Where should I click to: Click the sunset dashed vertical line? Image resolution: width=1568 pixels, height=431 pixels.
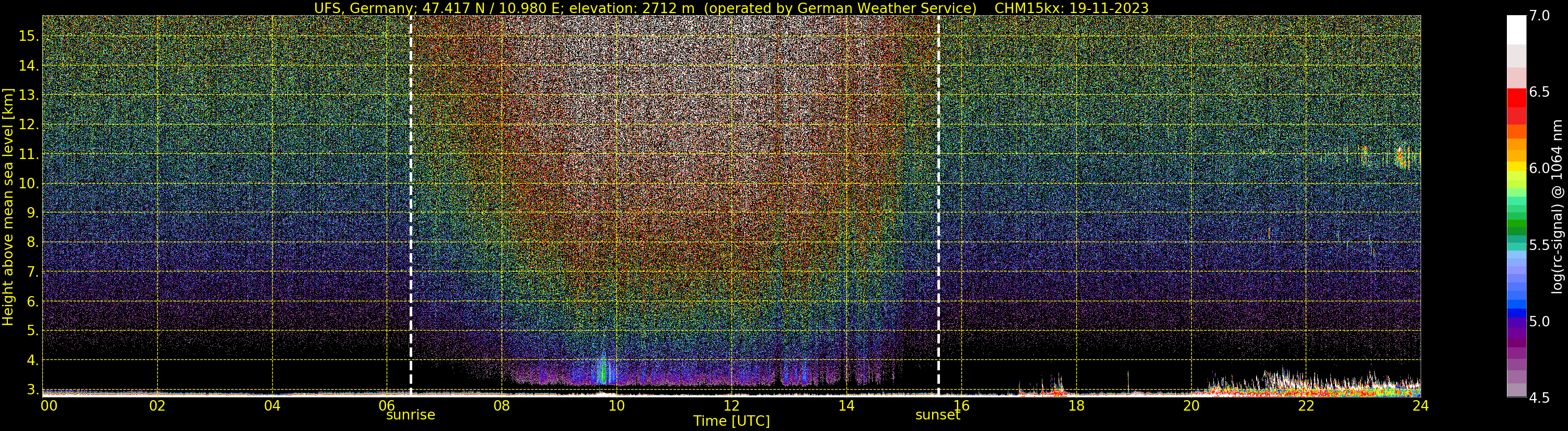938,206
